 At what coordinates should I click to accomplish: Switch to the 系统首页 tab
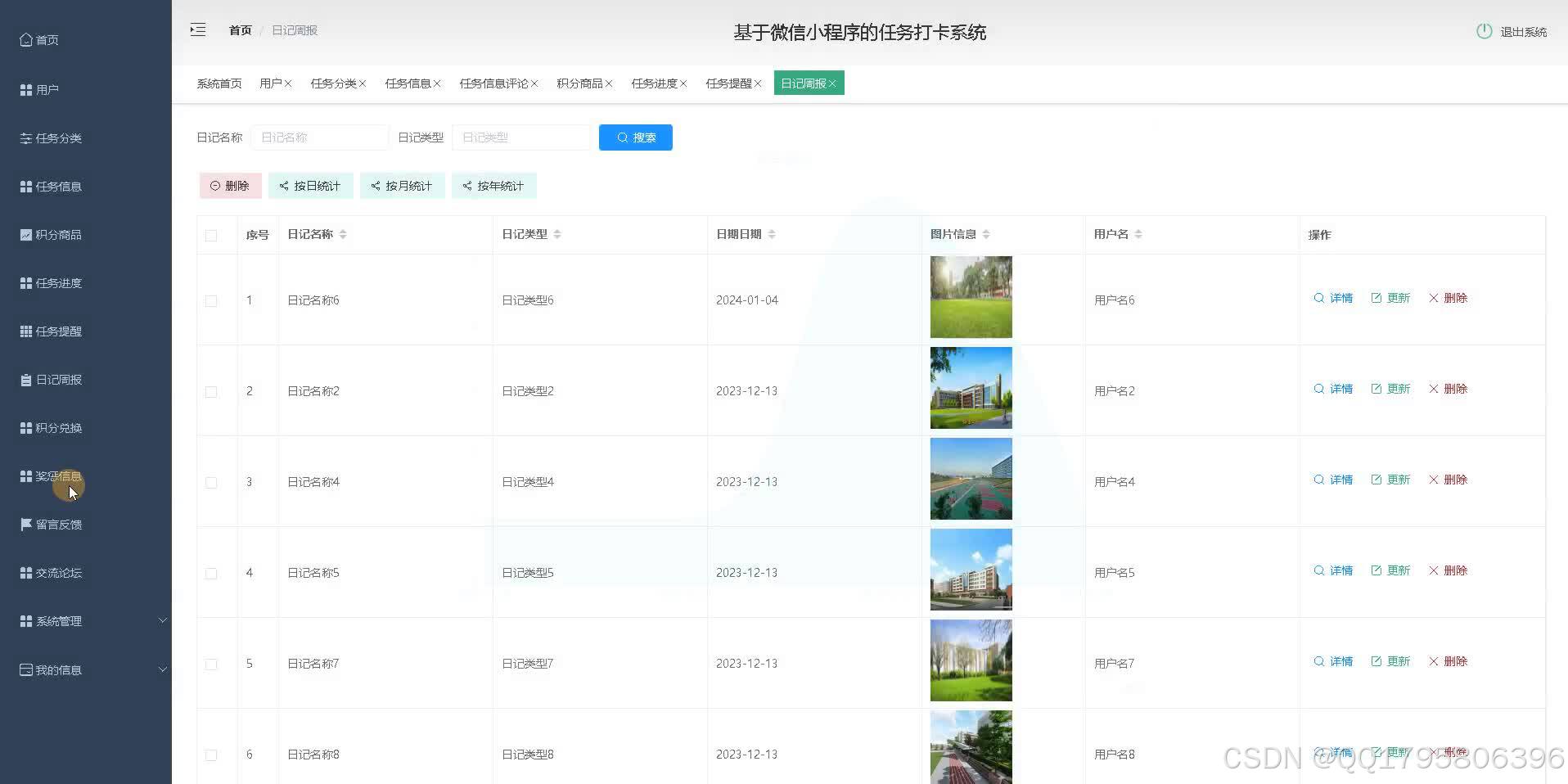(219, 83)
